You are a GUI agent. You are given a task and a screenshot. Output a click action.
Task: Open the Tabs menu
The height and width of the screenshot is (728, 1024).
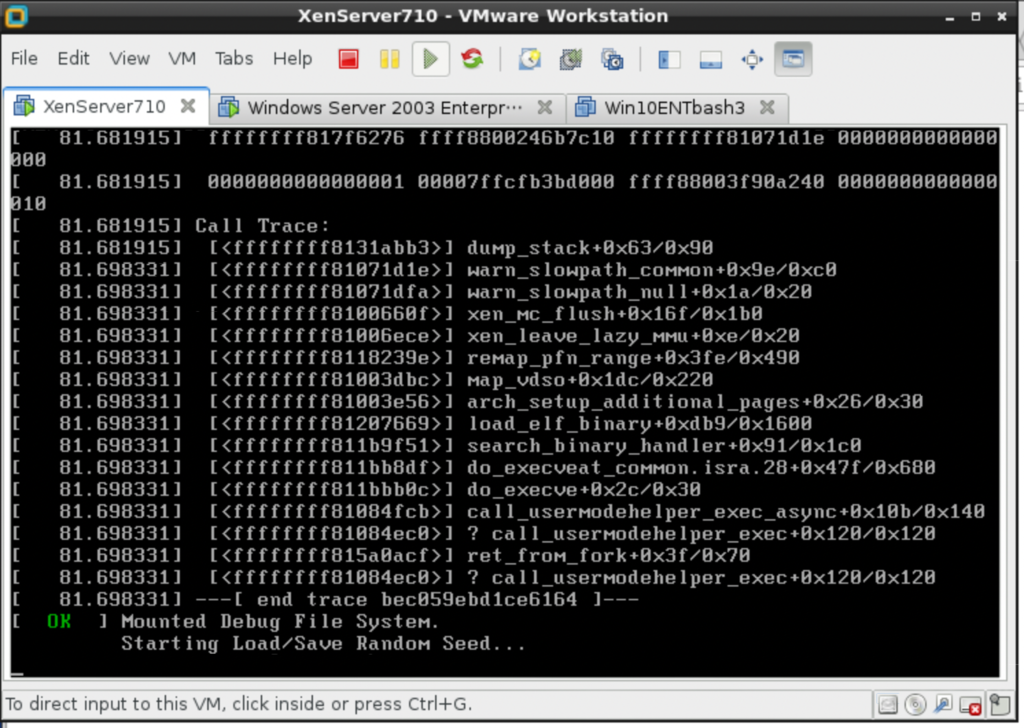click(x=234, y=59)
